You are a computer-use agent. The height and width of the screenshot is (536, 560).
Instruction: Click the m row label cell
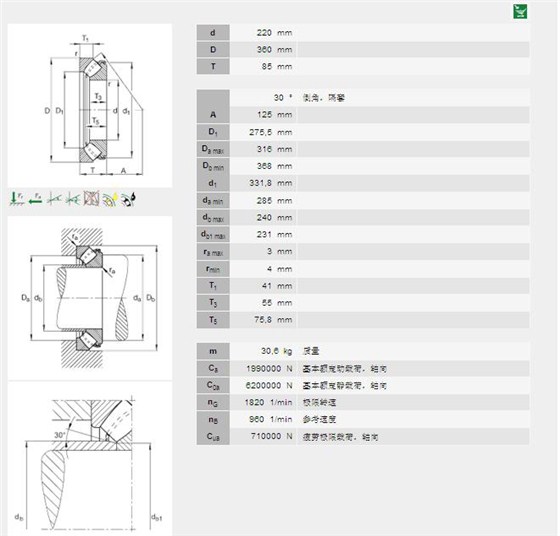pos(213,351)
